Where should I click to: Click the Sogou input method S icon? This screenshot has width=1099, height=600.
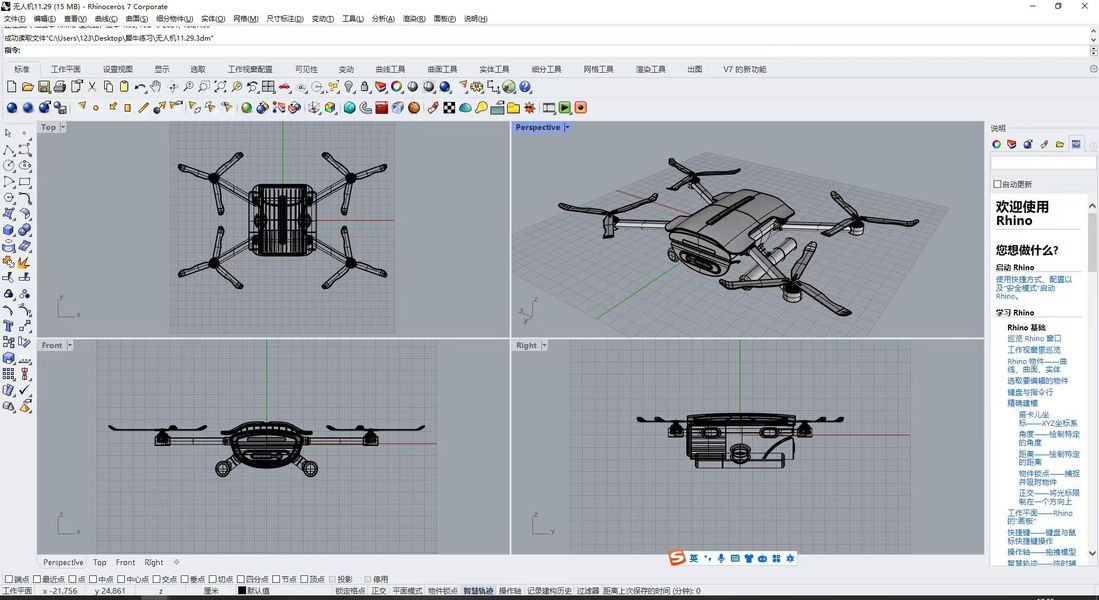coord(676,558)
